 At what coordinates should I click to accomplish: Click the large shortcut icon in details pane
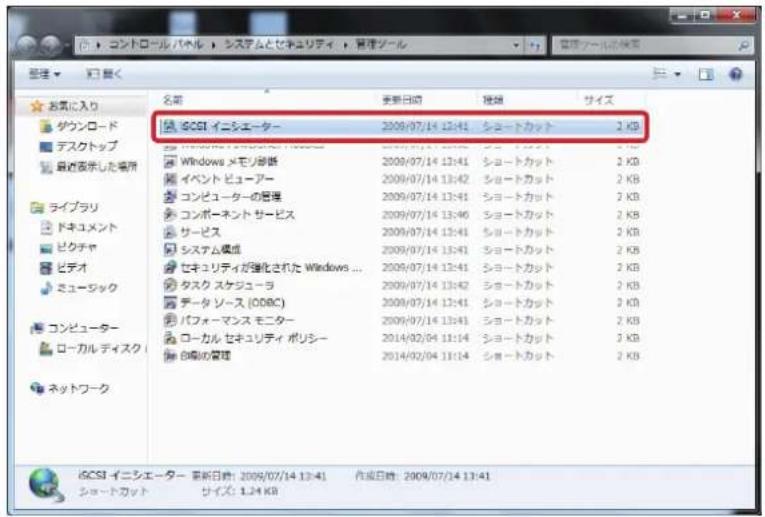46,485
